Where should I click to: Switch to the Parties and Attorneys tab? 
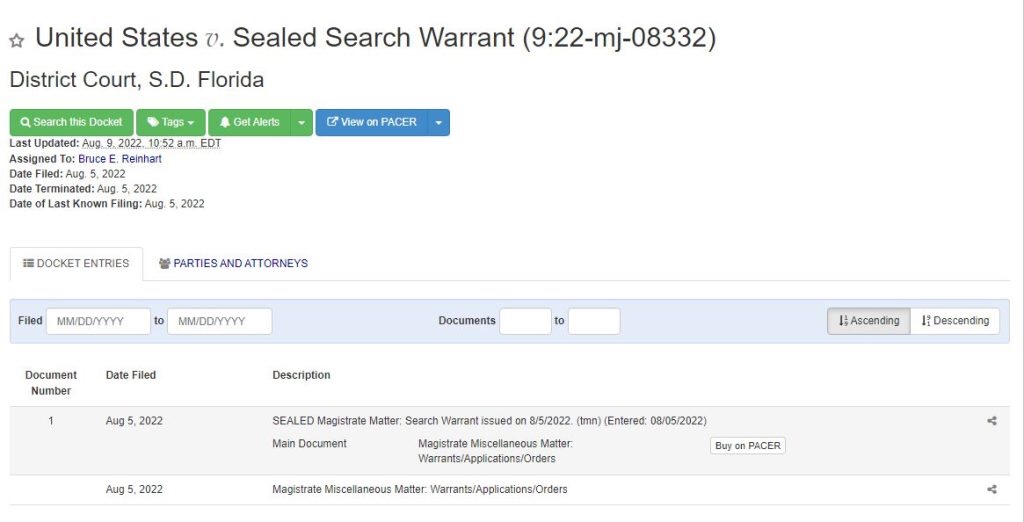coord(233,264)
